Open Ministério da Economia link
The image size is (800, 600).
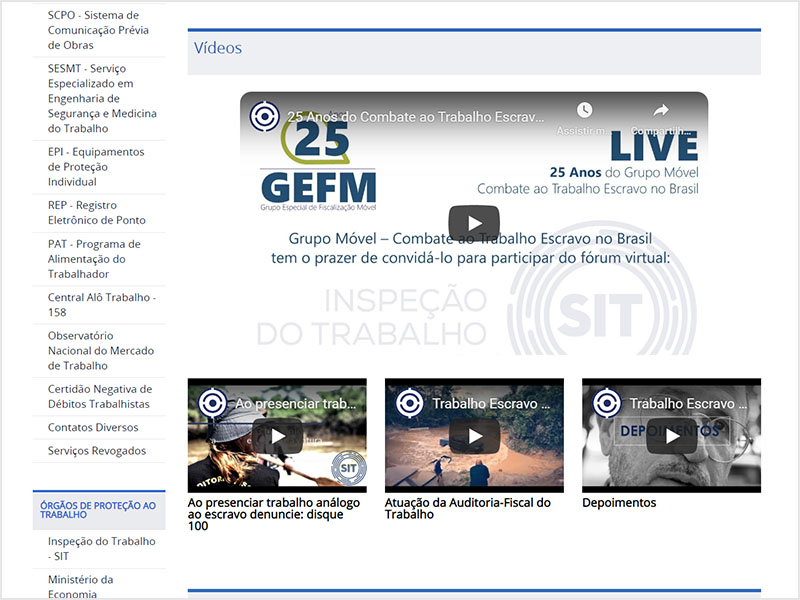[x=81, y=587]
